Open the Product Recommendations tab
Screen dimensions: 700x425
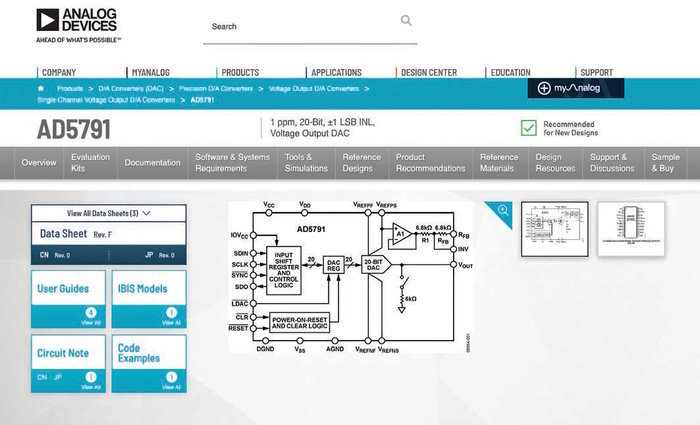[x=430, y=162]
